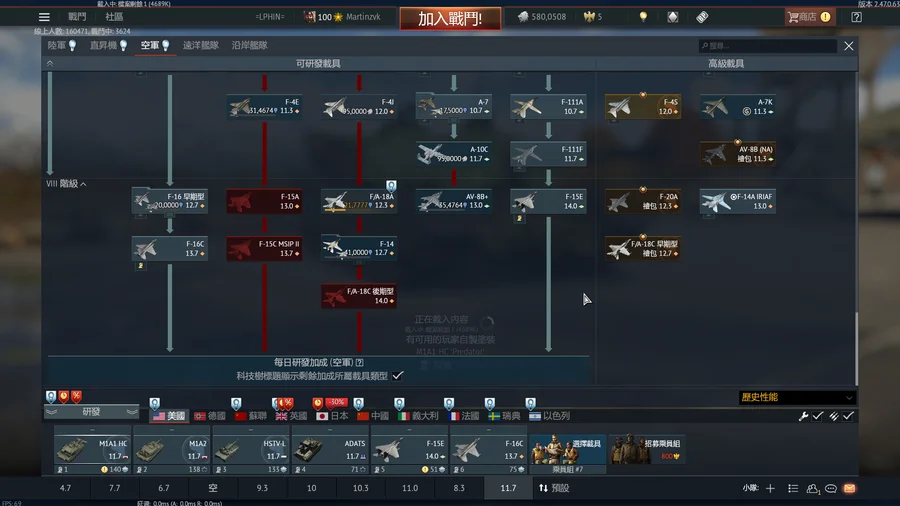This screenshot has width=900, height=506.
Task: Open the diamond-shaped icon in the top bar
Action: click(673, 17)
